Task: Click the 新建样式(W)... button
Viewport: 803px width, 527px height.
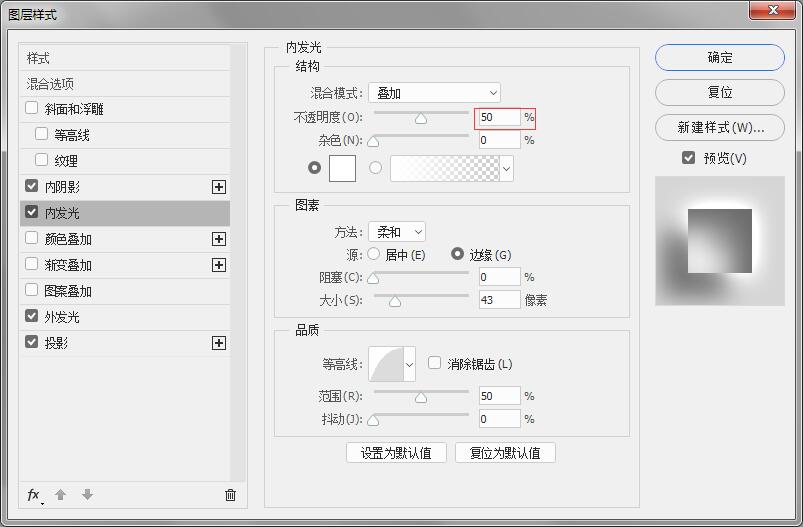Action: pyautogui.click(x=720, y=127)
